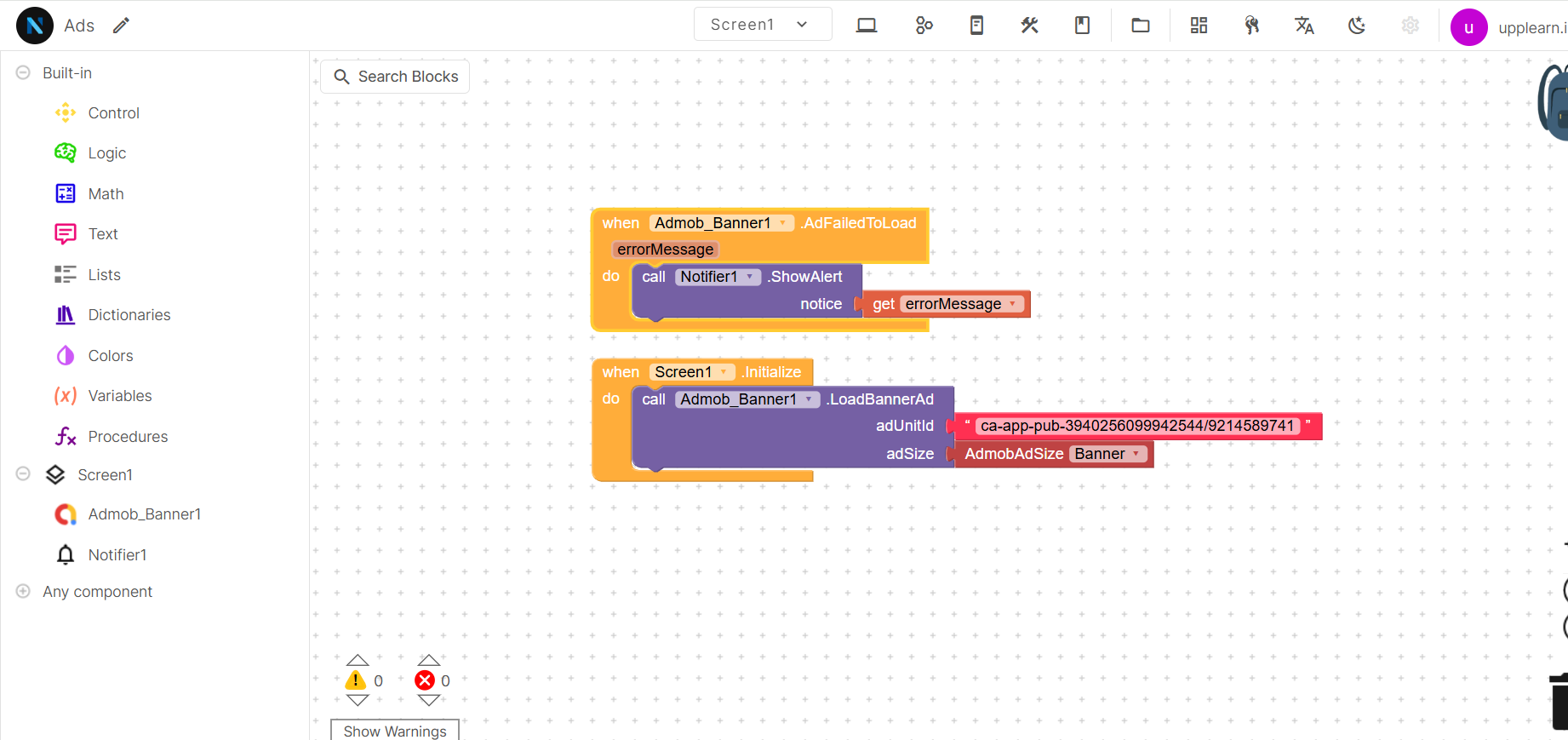The height and width of the screenshot is (740, 1568).
Task: Open Screen1 dropdown in Initialize block
Action: click(x=691, y=372)
